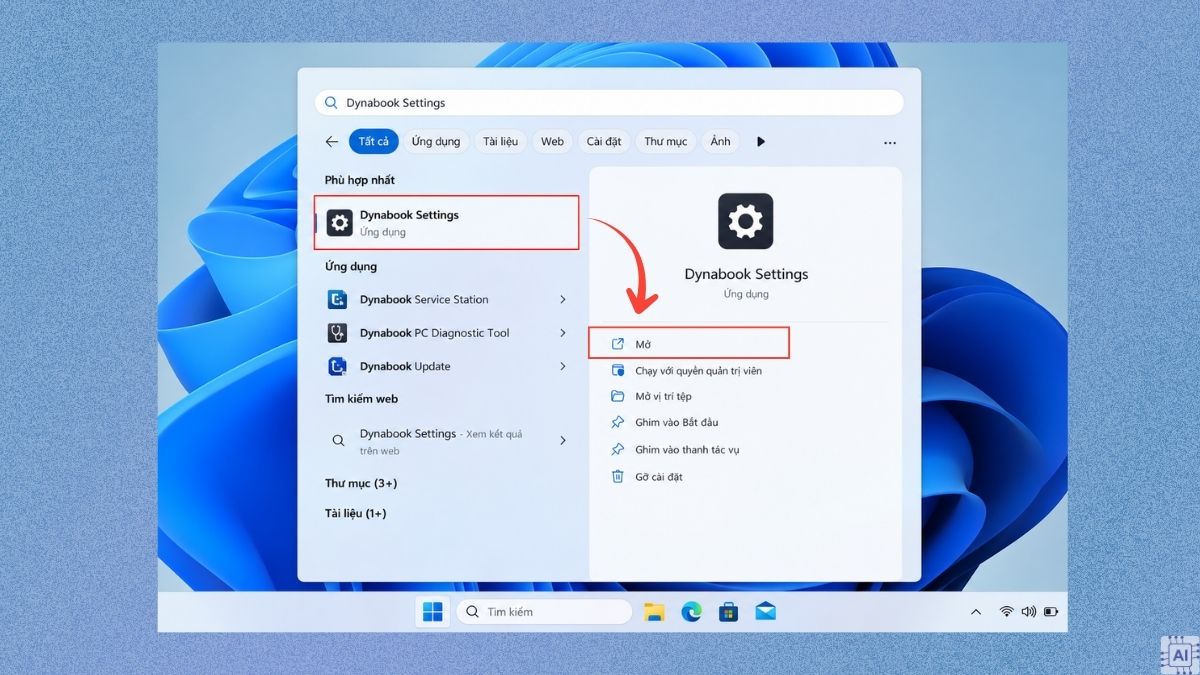Image resolution: width=1200 pixels, height=675 pixels.
Task: Click the large Dynabook Settings gear icon
Action: [x=746, y=221]
